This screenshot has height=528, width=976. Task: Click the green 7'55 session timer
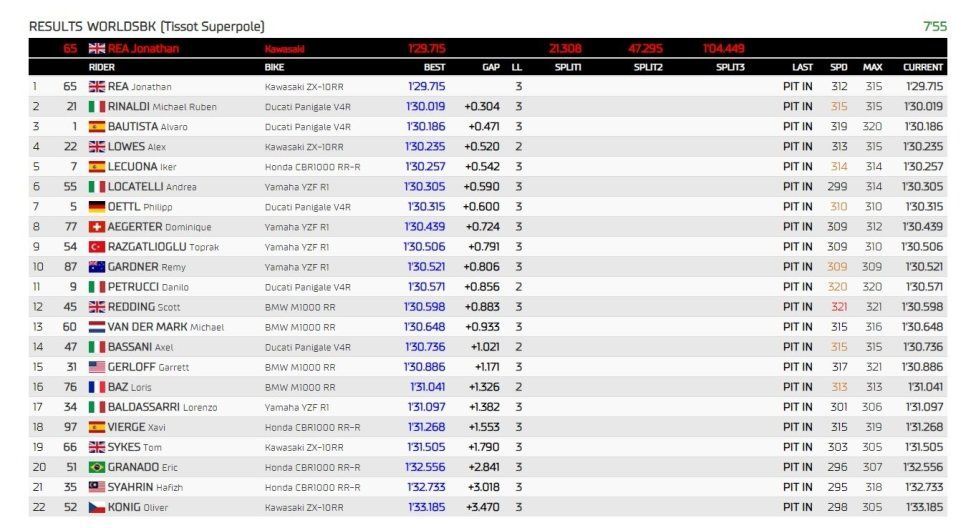pyautogui.click(x=935, y=26)
